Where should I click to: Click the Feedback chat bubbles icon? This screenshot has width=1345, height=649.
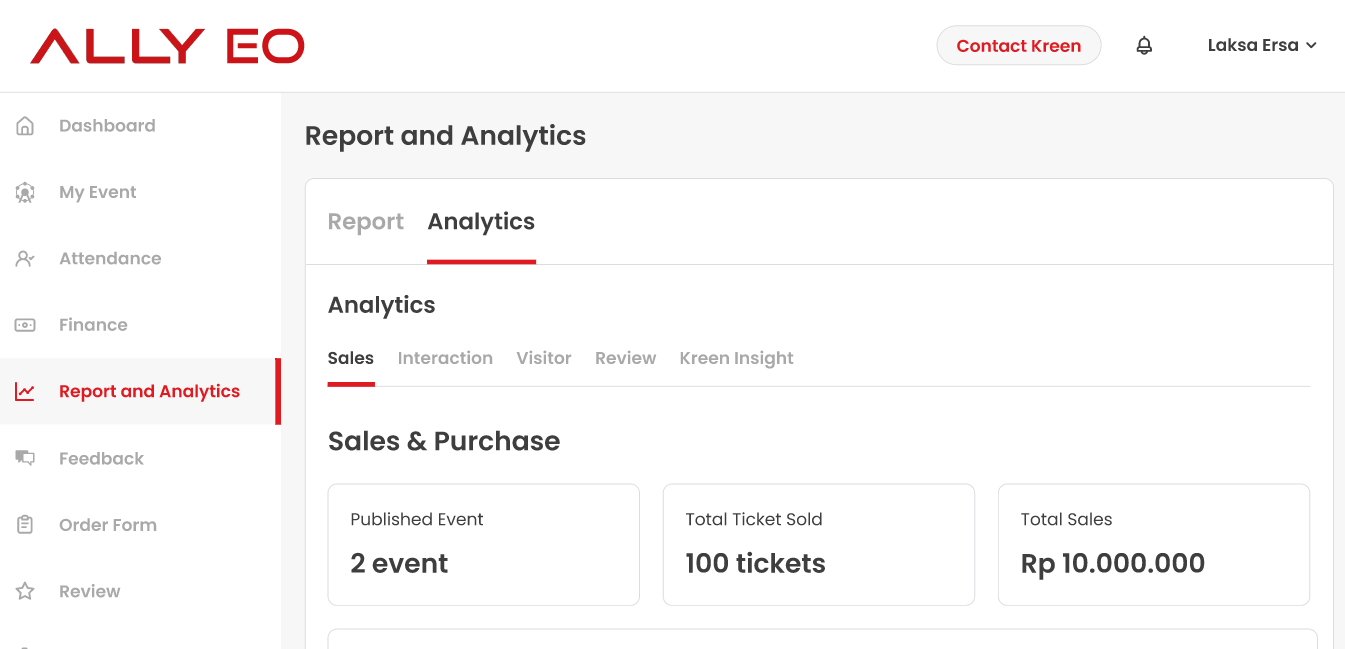point(25,458)
